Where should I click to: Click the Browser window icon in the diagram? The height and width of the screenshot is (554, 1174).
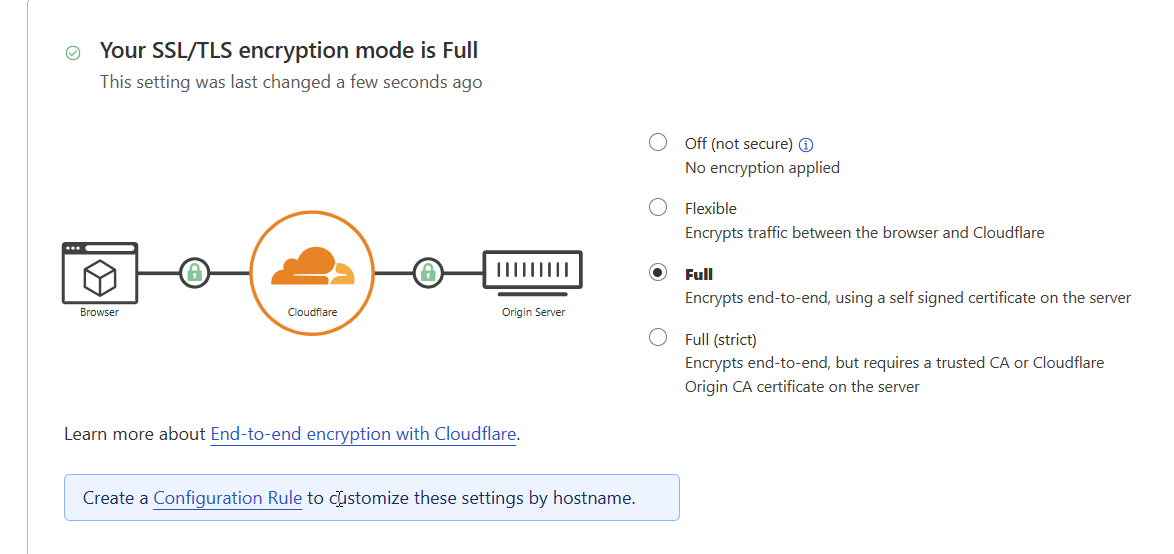coord(100,272)
